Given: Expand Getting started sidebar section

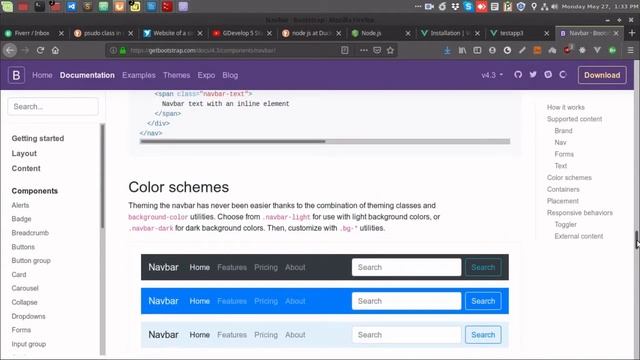Looking at the screenshot, I should point(38,138).
